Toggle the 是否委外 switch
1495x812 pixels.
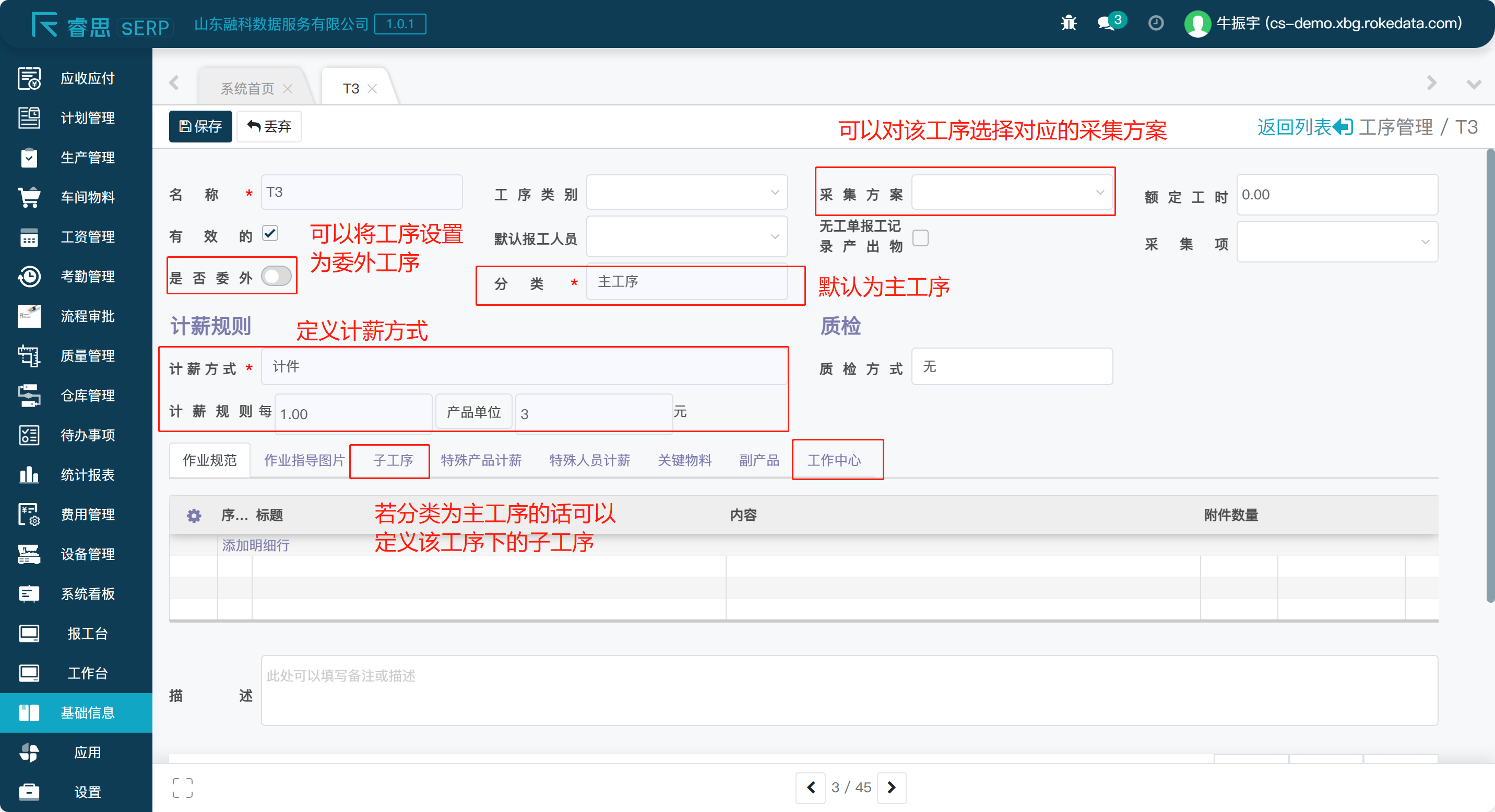point(276,276)
